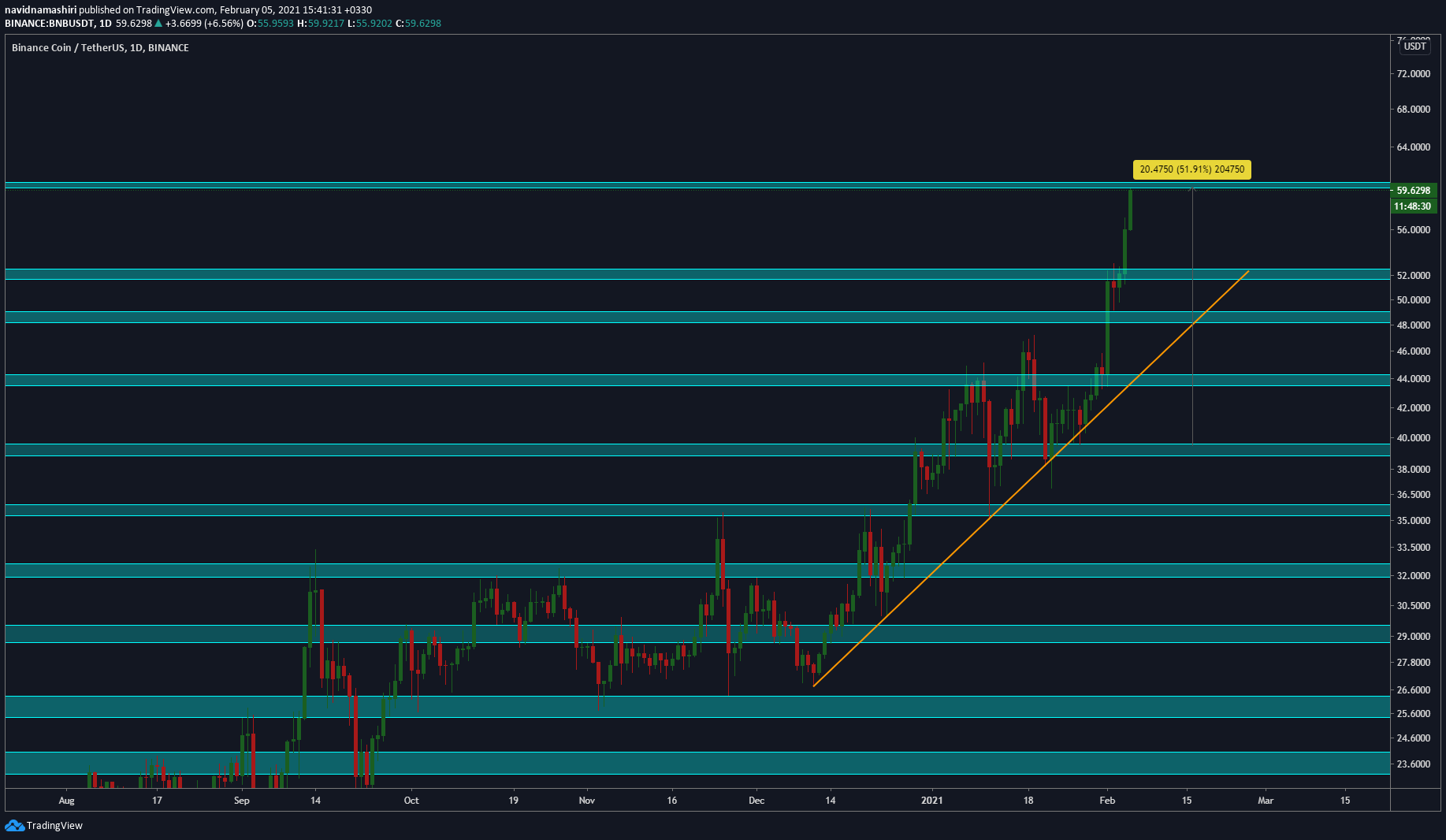
Task: Click the 23.6000 price scale label
Action: (x=1413, y=764)
